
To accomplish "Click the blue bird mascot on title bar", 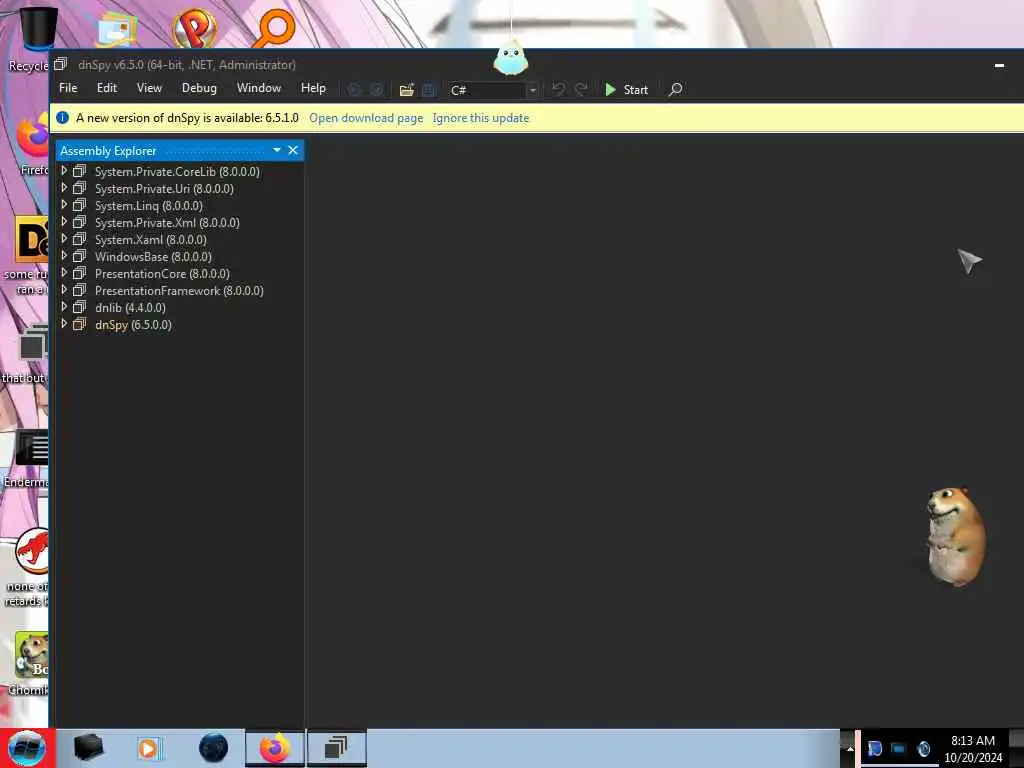I will 511,59.
